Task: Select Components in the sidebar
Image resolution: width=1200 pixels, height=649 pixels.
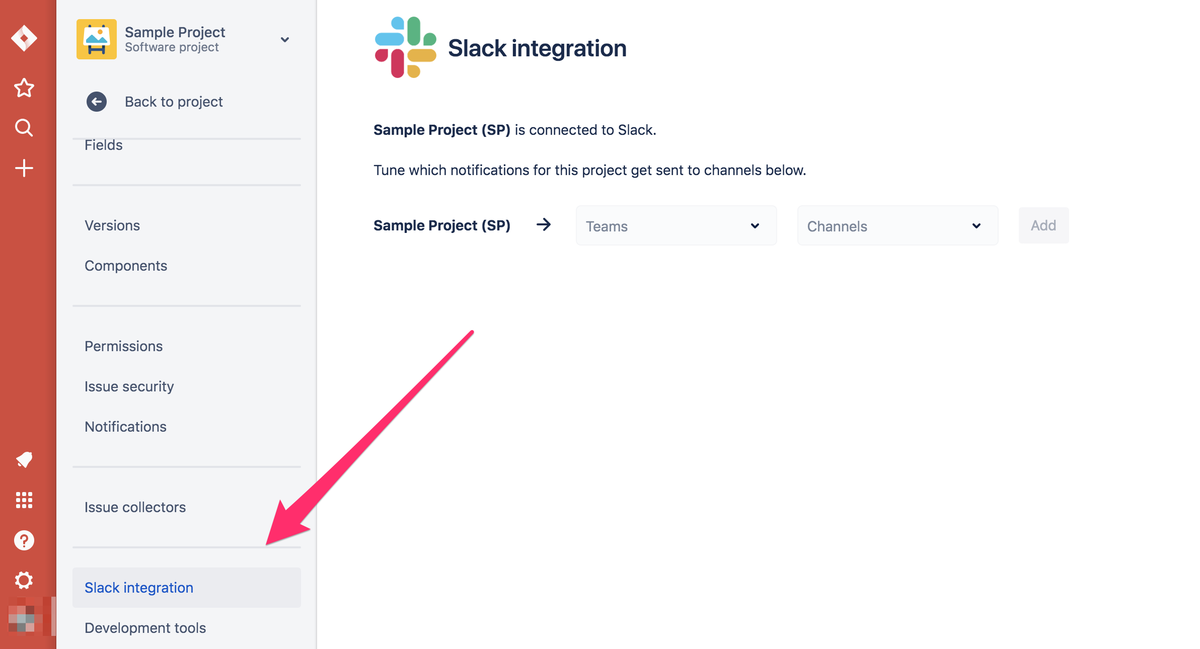Action: point(126,266)
